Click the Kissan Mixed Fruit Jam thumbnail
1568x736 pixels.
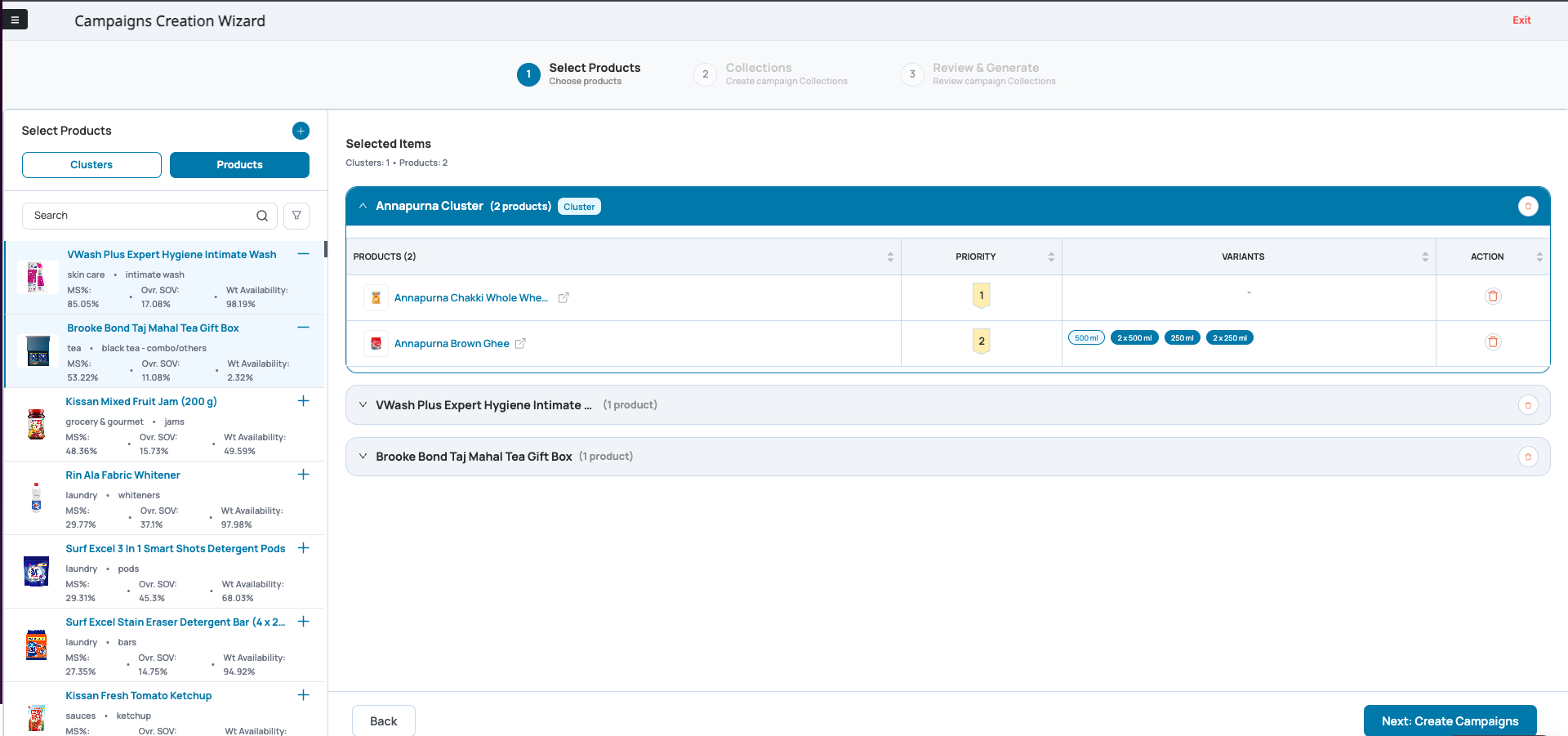(x=36, y=425)
